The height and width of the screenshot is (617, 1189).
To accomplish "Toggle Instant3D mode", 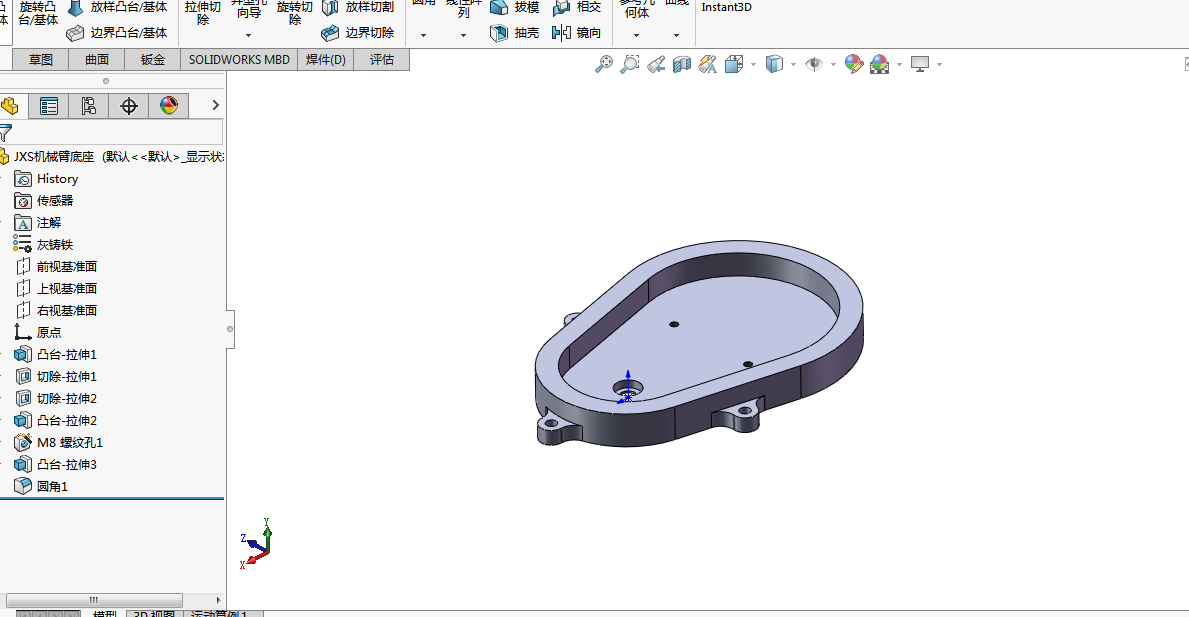I will tap(726, 7).
